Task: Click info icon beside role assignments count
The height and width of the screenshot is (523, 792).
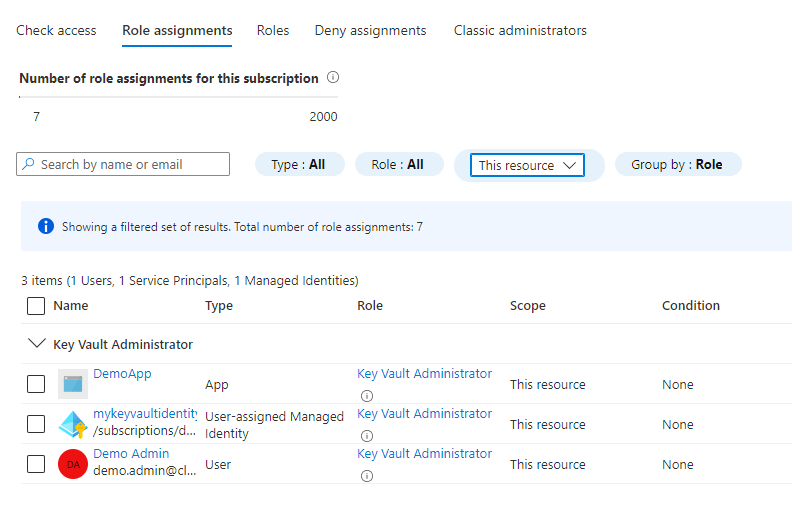Action: tap(333, 78)
